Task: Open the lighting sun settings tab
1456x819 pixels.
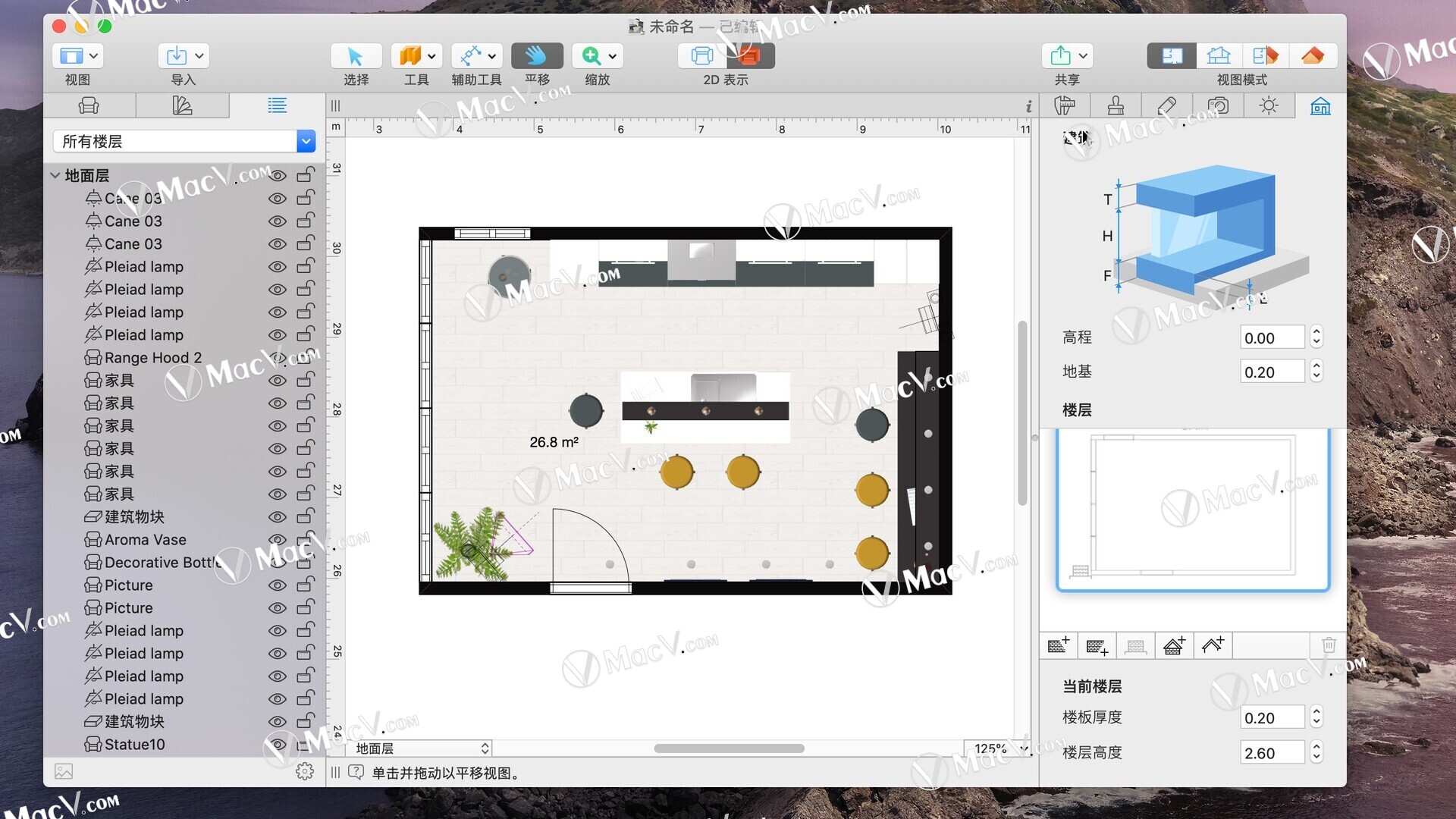Action: pos(1269,106)
